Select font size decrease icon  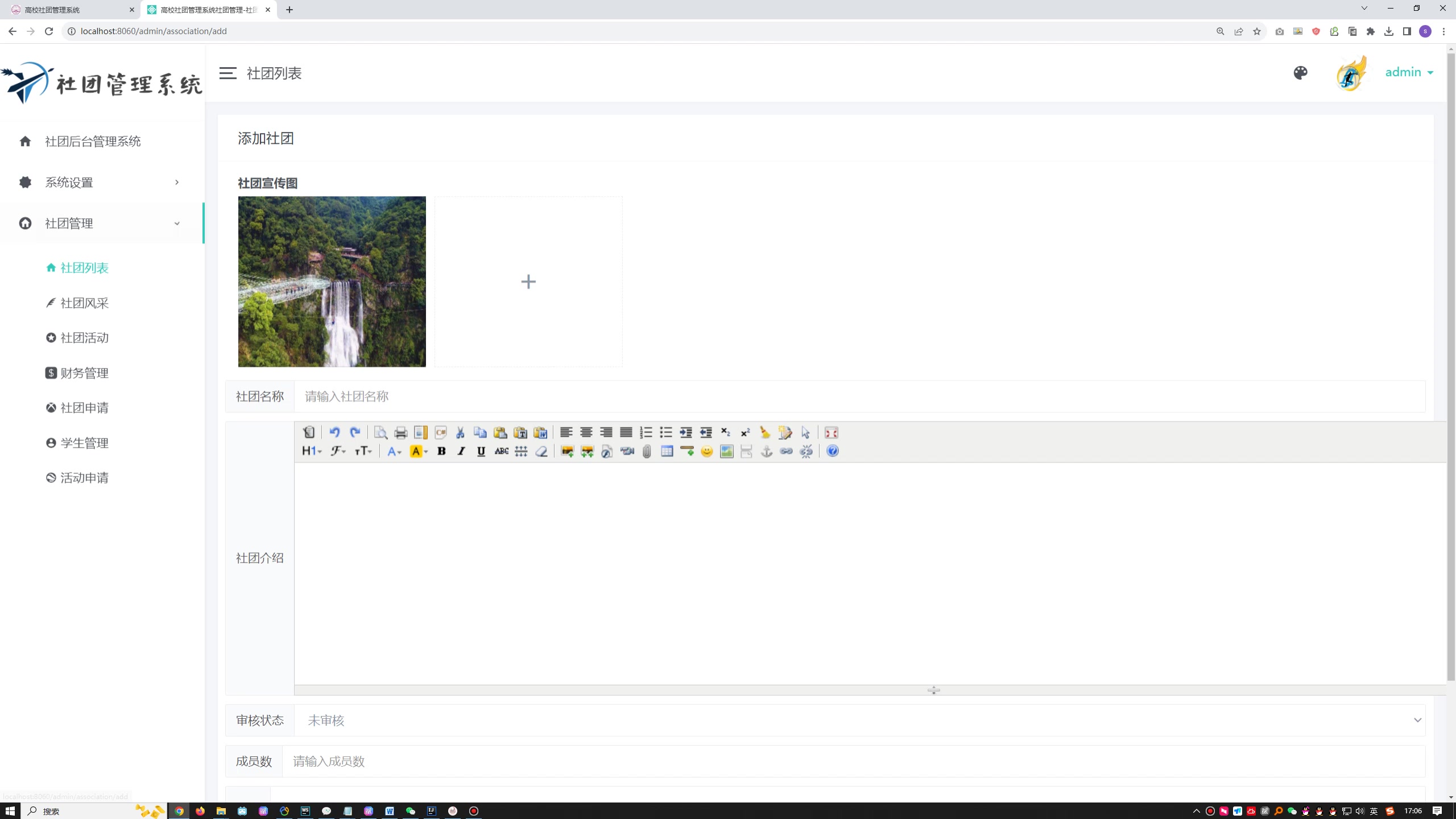coord(363,452)
